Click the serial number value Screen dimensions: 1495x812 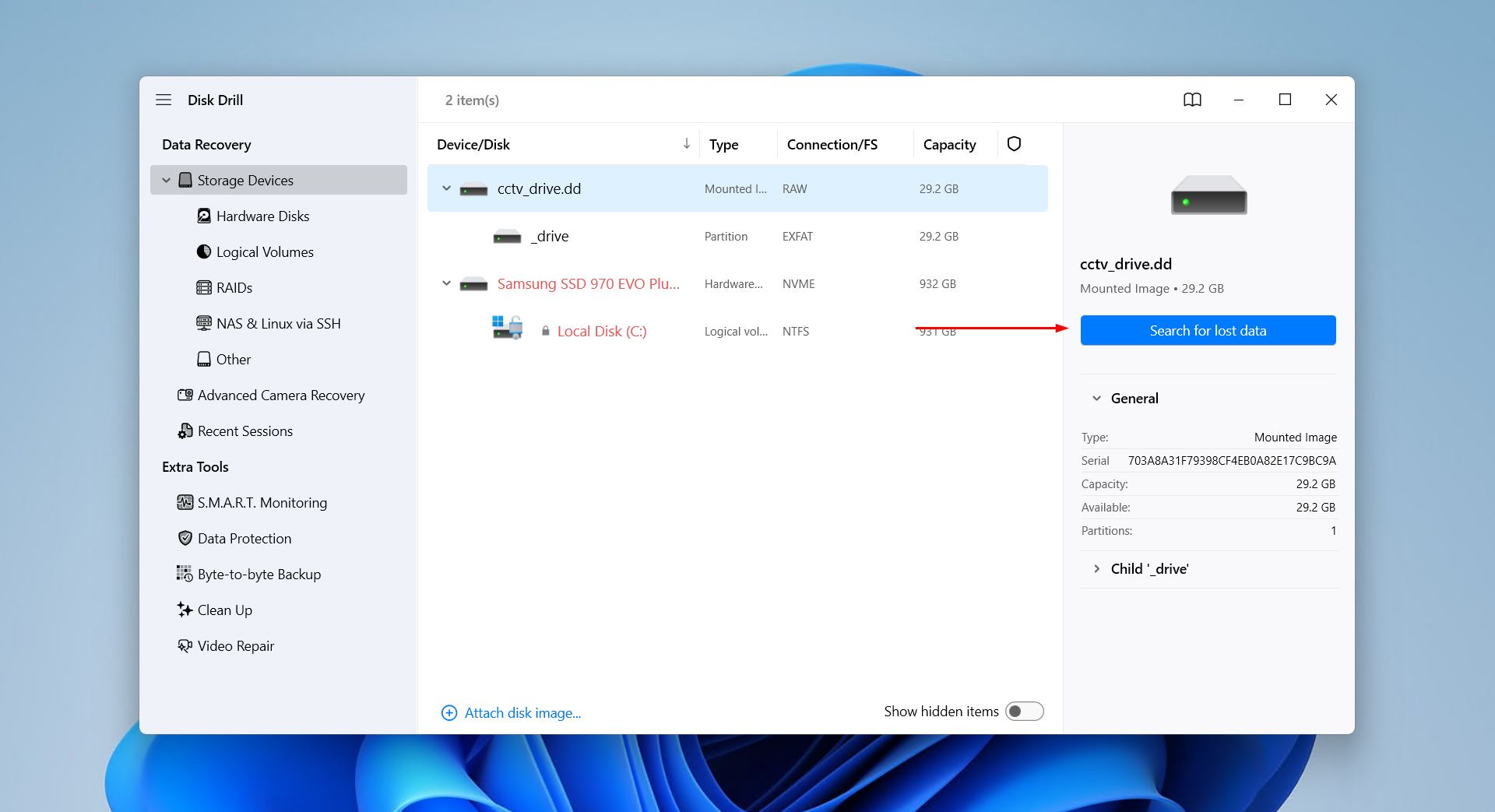[x=1232, y=460]
